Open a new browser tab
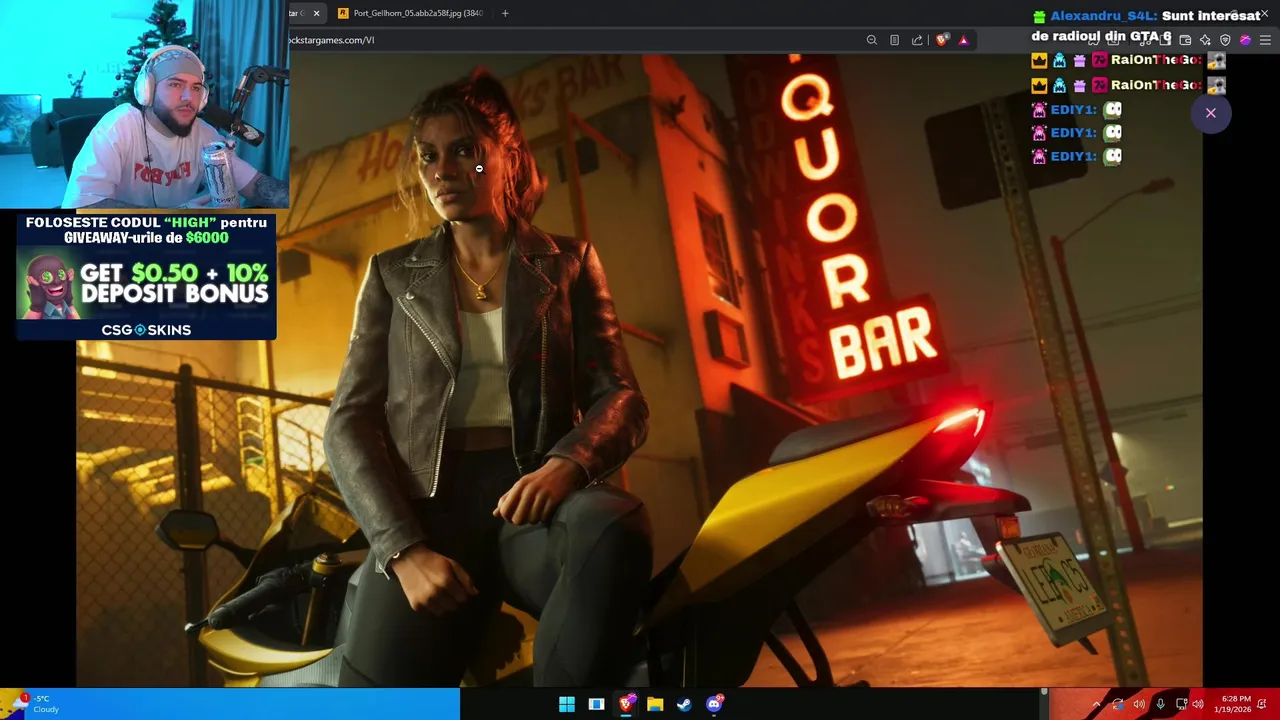This screenshot has width=1280, height=720. [505, 13]
